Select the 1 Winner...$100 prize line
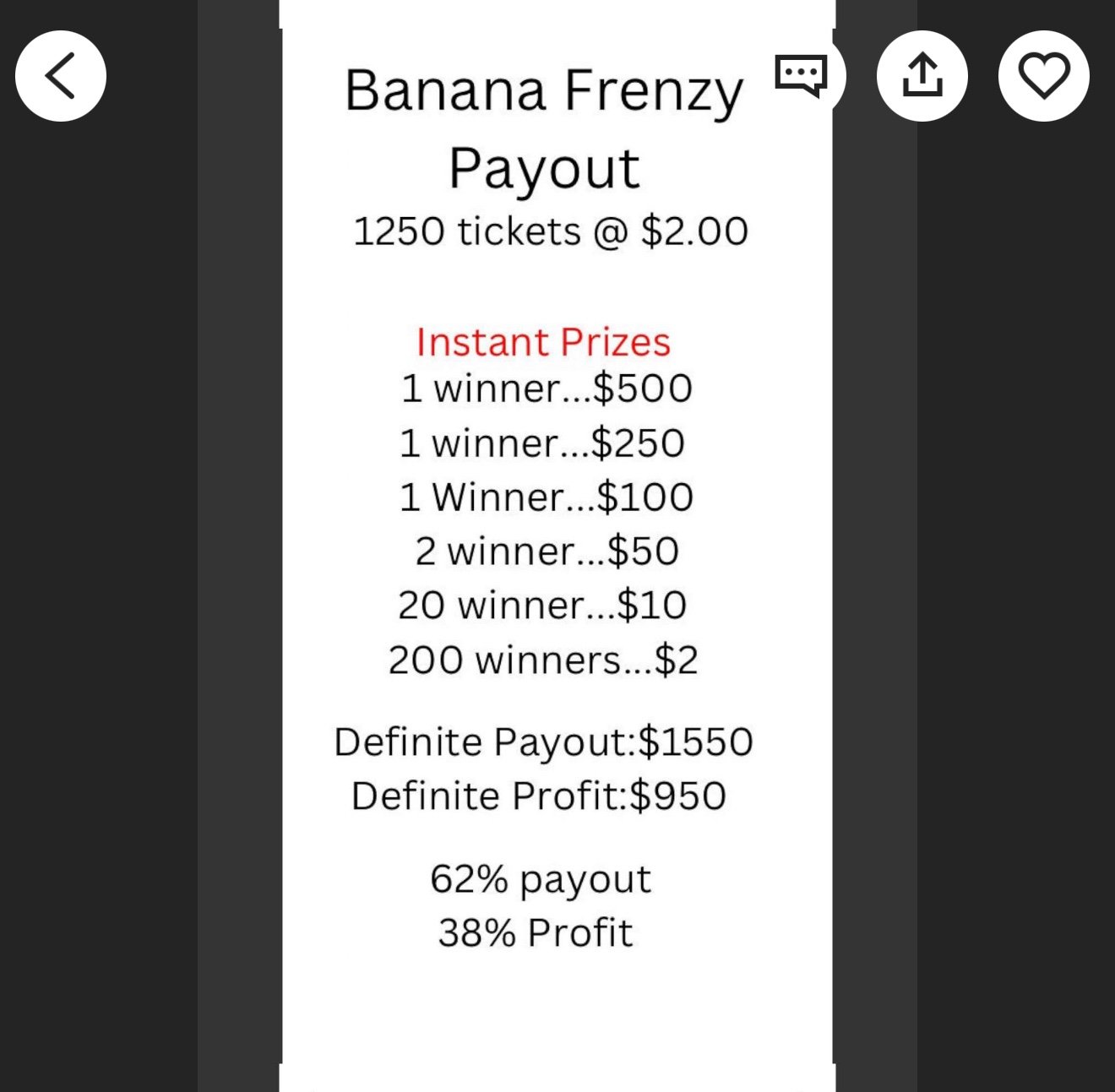 [x=547, y=497]
